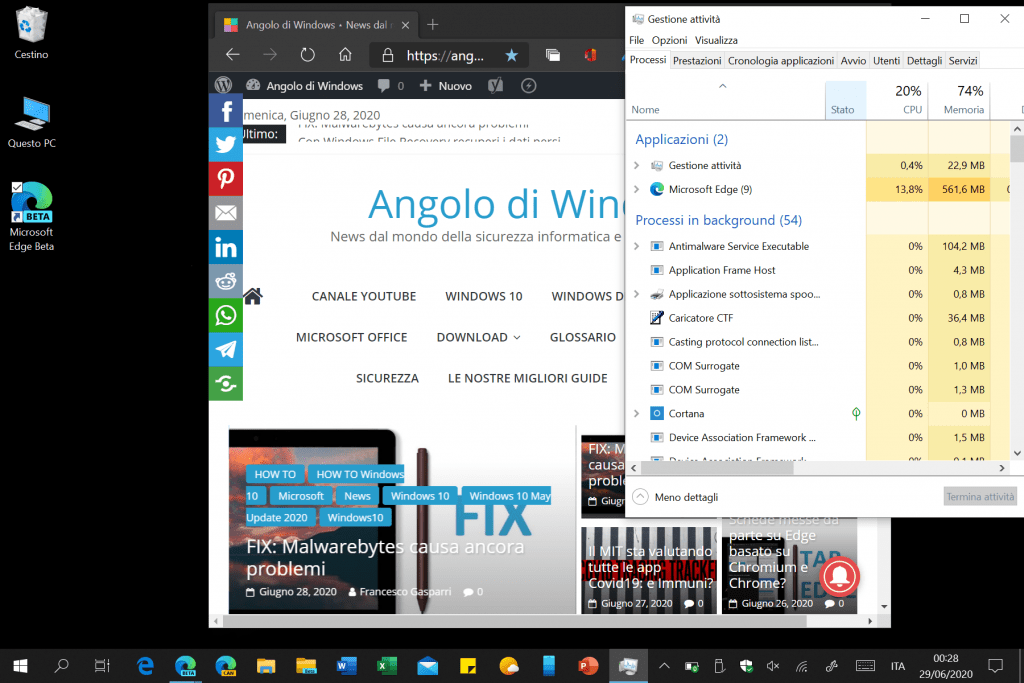Click the Task Manager horizontal scrollbar
Screen dimensions: 1024x683
coord(720,467)
